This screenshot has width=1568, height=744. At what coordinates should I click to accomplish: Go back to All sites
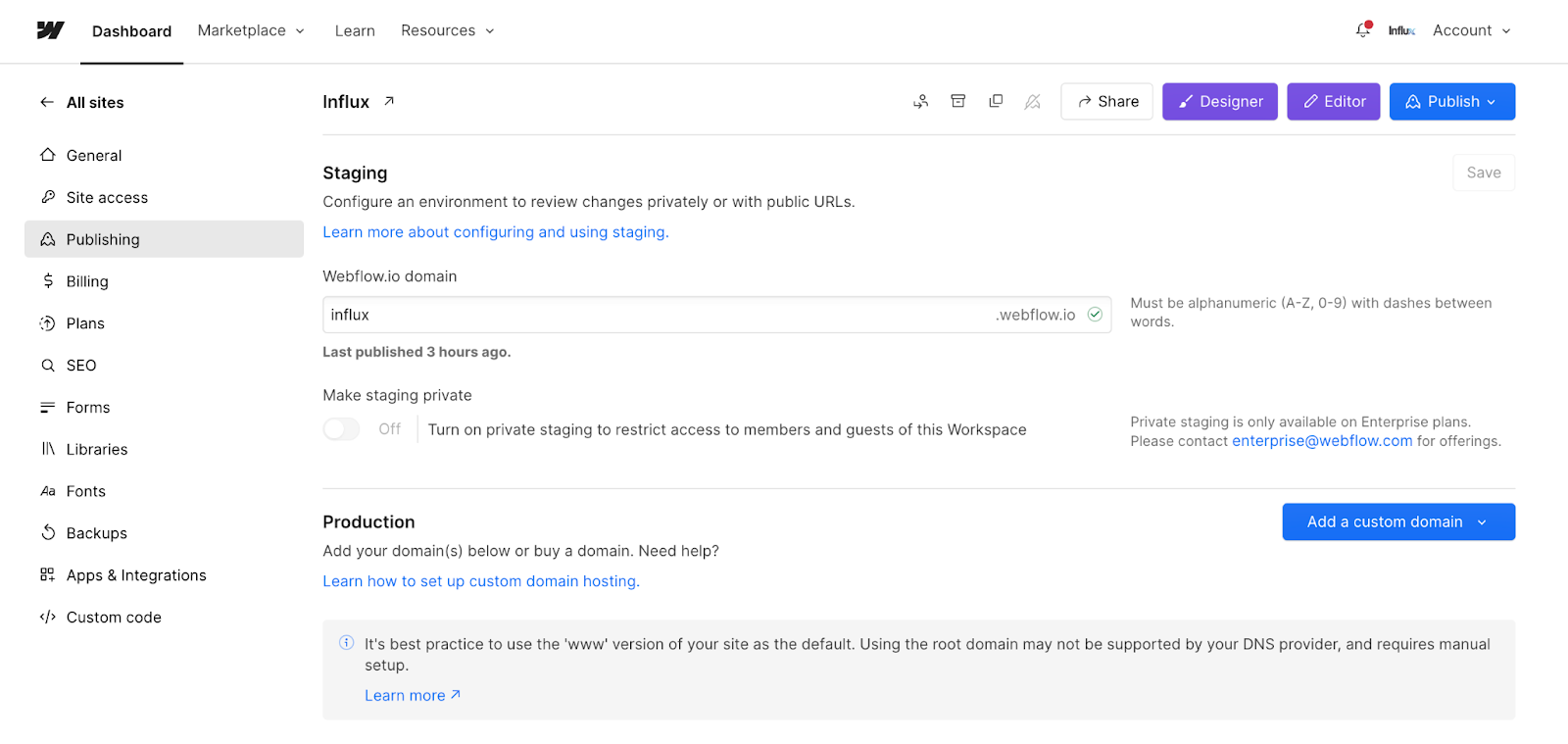tap(95, 102)
